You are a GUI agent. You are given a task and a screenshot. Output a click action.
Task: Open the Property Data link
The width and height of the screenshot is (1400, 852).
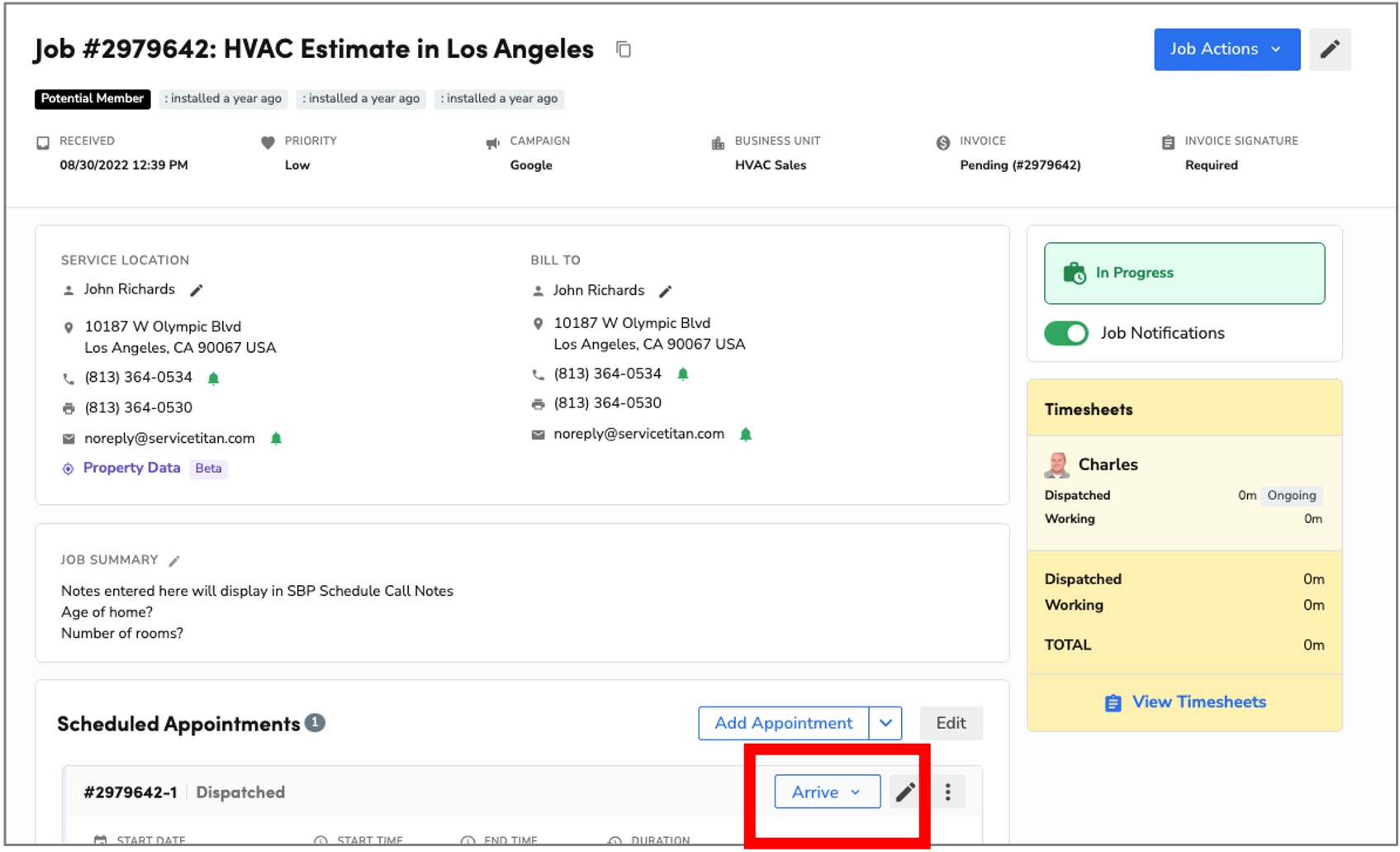(131, 468)
